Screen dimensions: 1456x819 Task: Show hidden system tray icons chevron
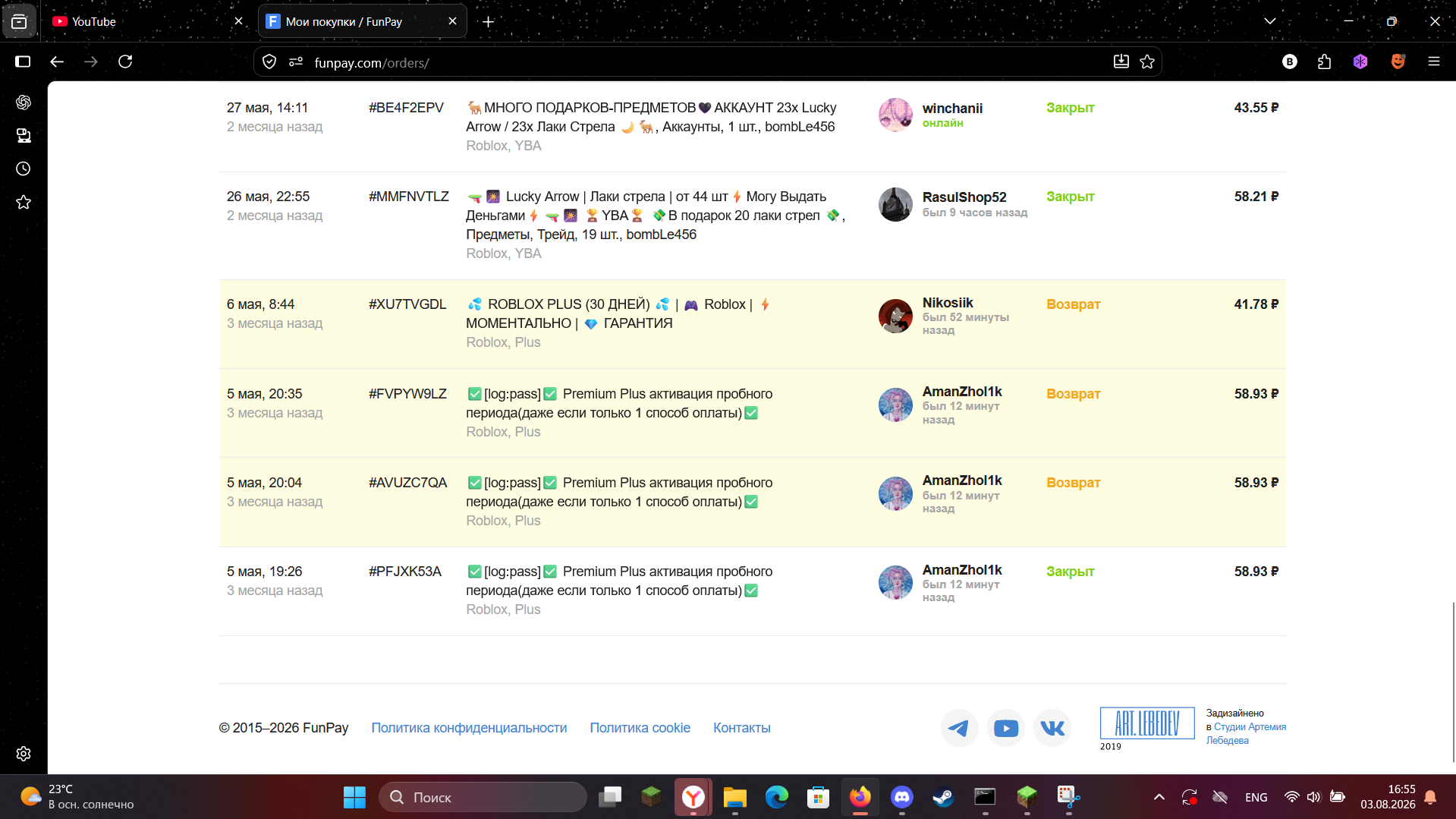pyautogui.click(x=1159, y=797)
